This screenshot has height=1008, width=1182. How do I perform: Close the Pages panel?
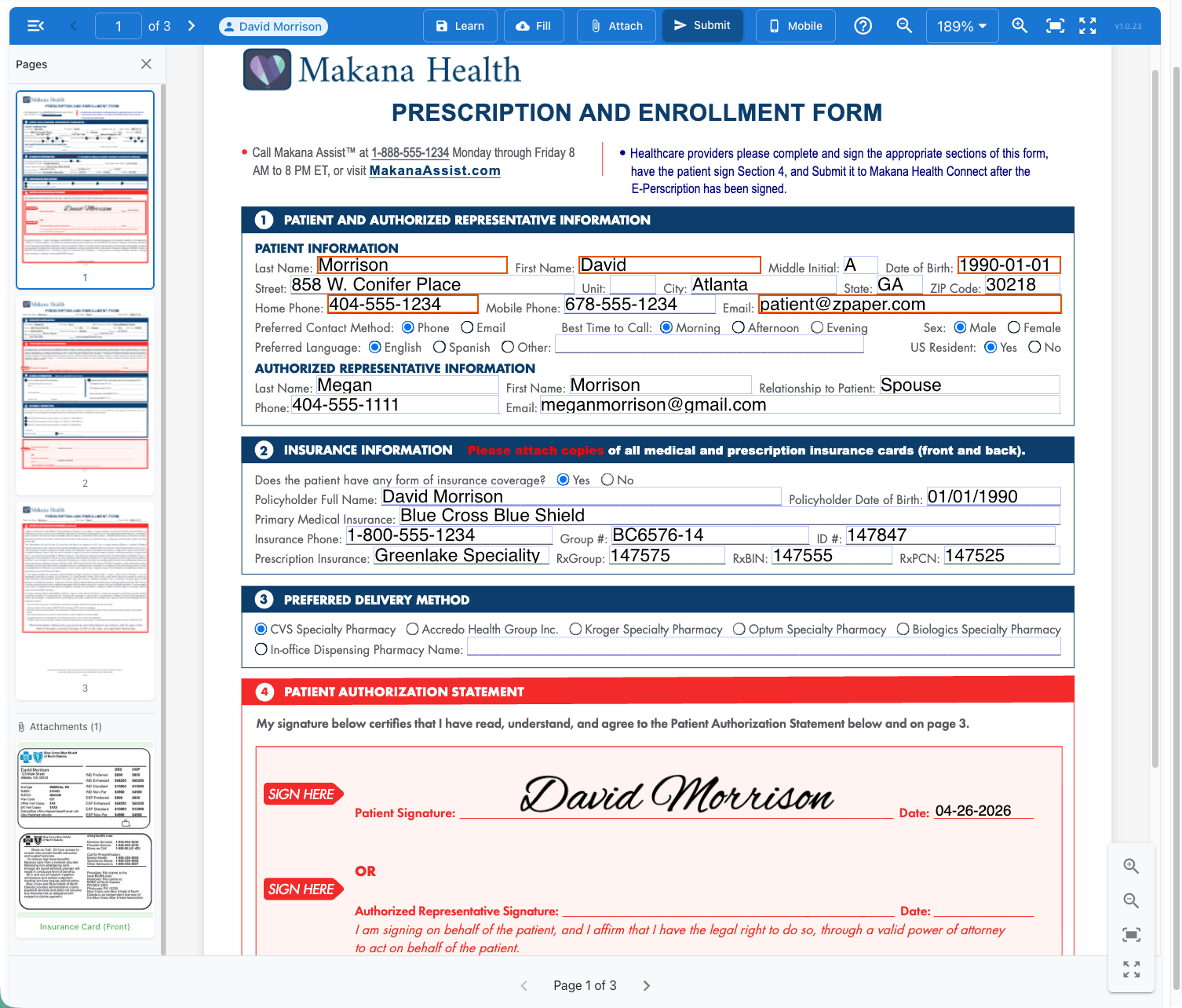point(146,64)
